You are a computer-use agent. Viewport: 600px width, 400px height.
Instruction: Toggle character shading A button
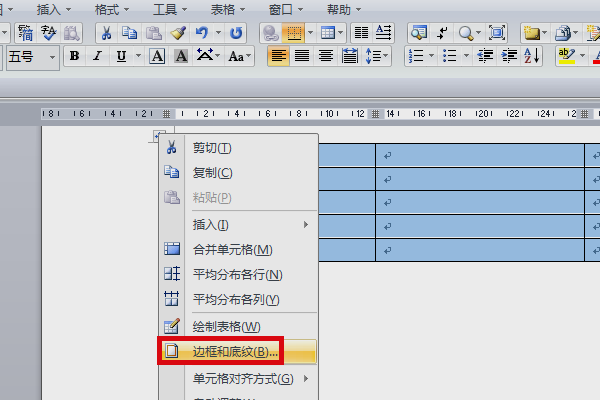tap(181, 56)
